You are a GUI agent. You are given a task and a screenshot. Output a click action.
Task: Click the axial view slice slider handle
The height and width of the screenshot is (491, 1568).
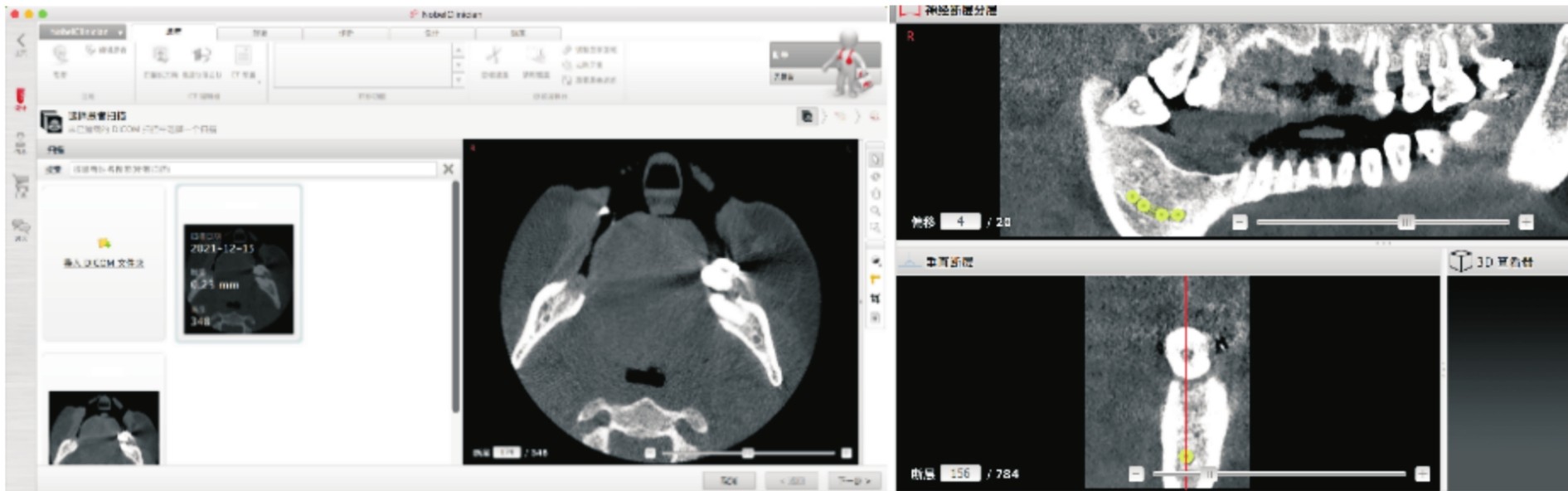748,453
